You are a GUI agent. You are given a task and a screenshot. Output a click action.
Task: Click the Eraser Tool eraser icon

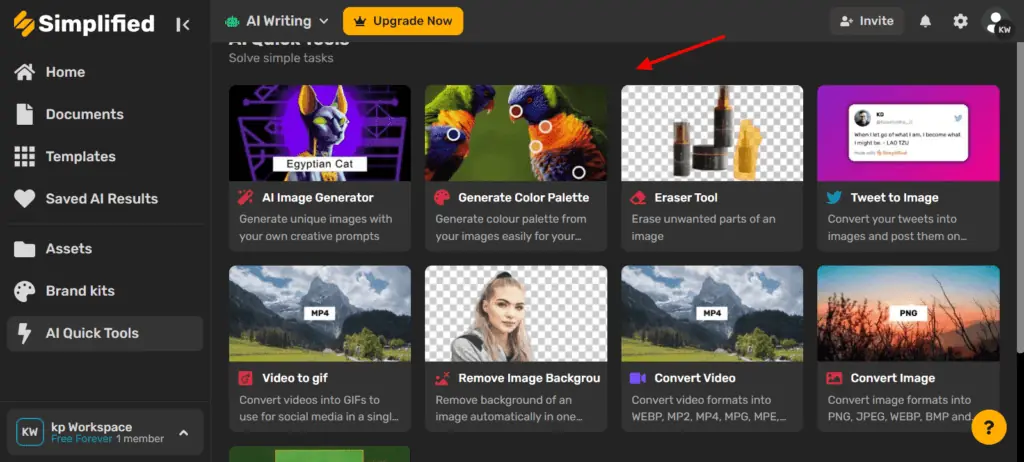(638, 197)
